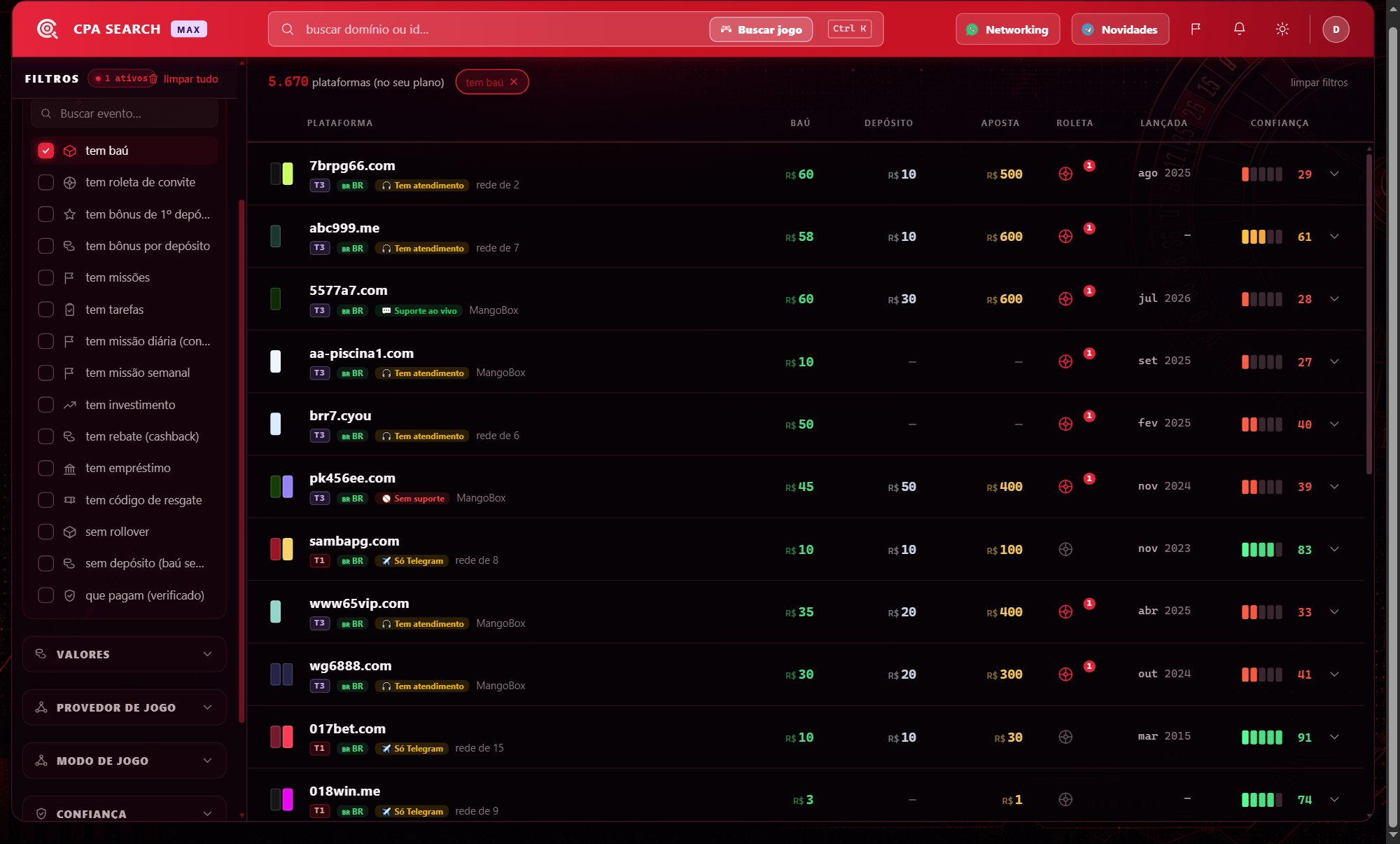
Task: Click roleta icon in wg6888.com row
Action: pos(1065,674)
